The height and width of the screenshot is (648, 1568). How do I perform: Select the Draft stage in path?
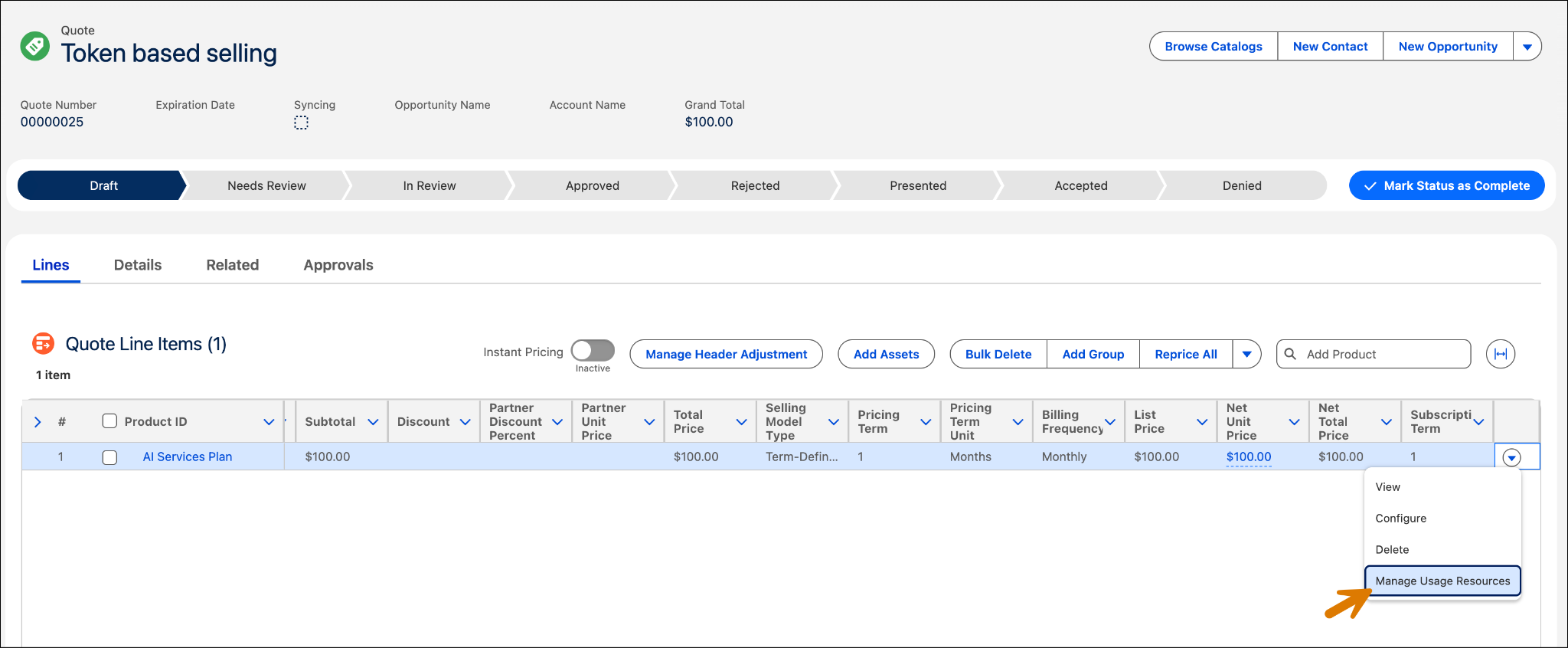tap(103, 185)
